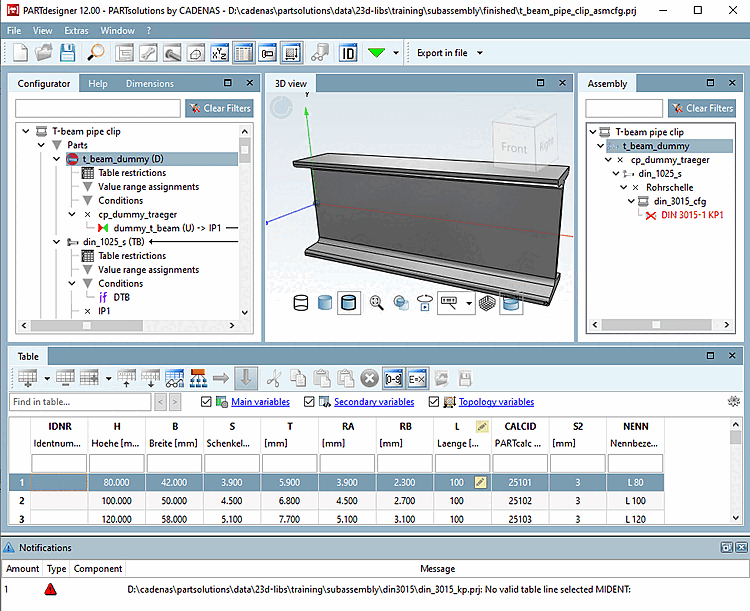Click Clear Filters button in Configurator panel

point(219,108)
